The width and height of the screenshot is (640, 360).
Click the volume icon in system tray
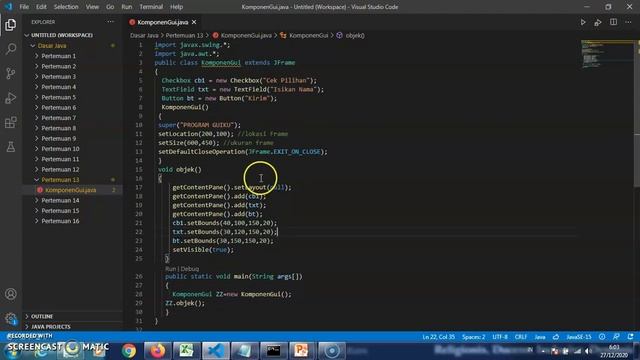tap(588, 351)
